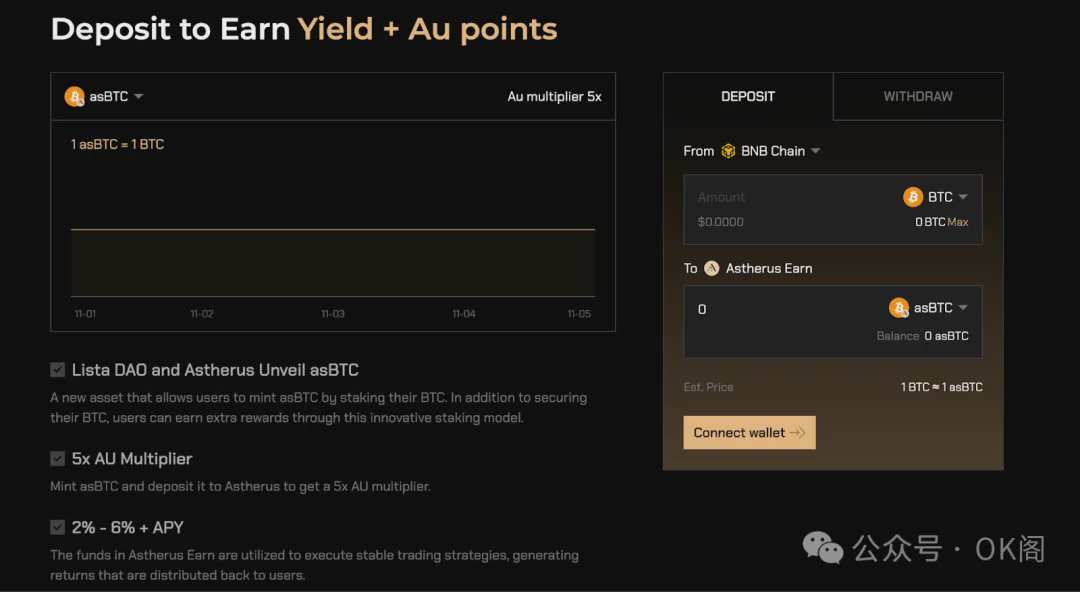Image resolution: width=1080 pixels, height=592 pixels.
Task: Click the Amount input field
Action: (780, 198)
